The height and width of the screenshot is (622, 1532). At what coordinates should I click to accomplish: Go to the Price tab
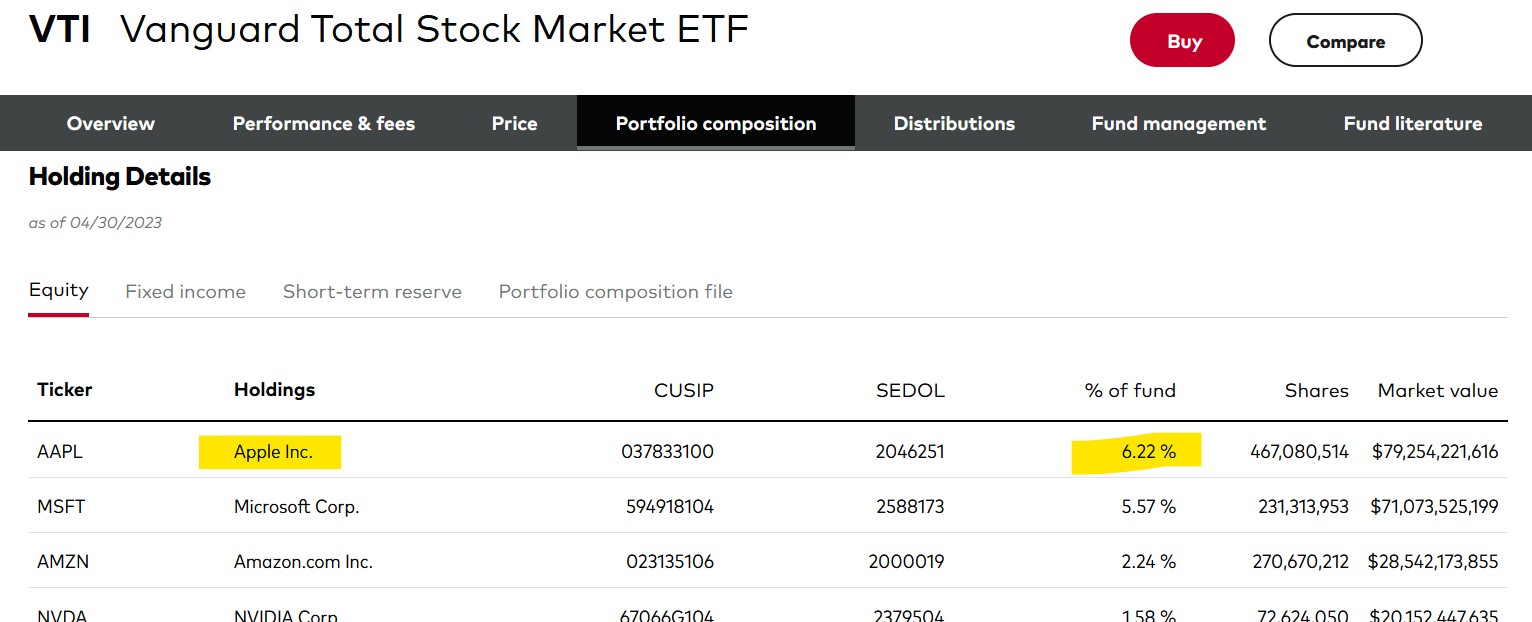(514, 124)
